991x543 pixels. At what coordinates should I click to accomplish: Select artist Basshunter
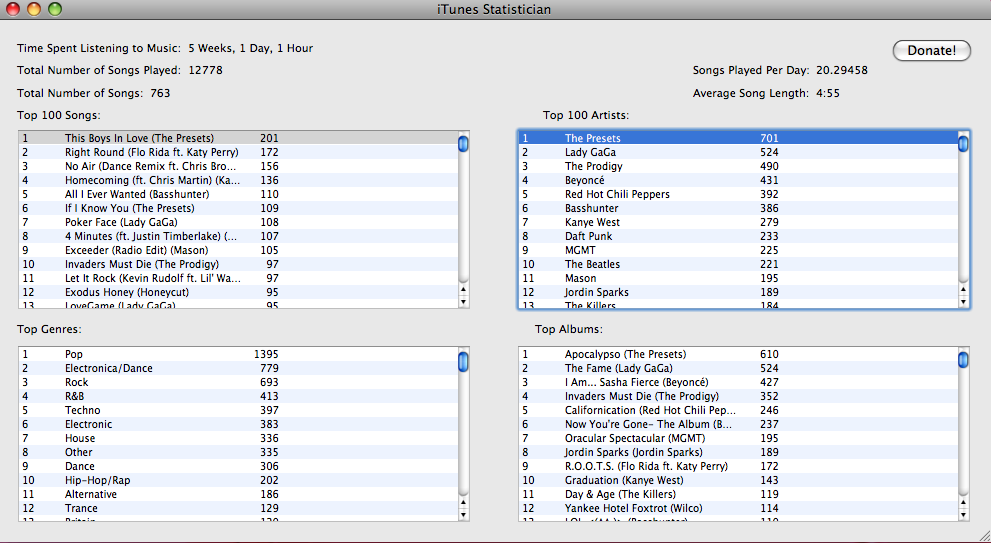click(x=738, y=208)
